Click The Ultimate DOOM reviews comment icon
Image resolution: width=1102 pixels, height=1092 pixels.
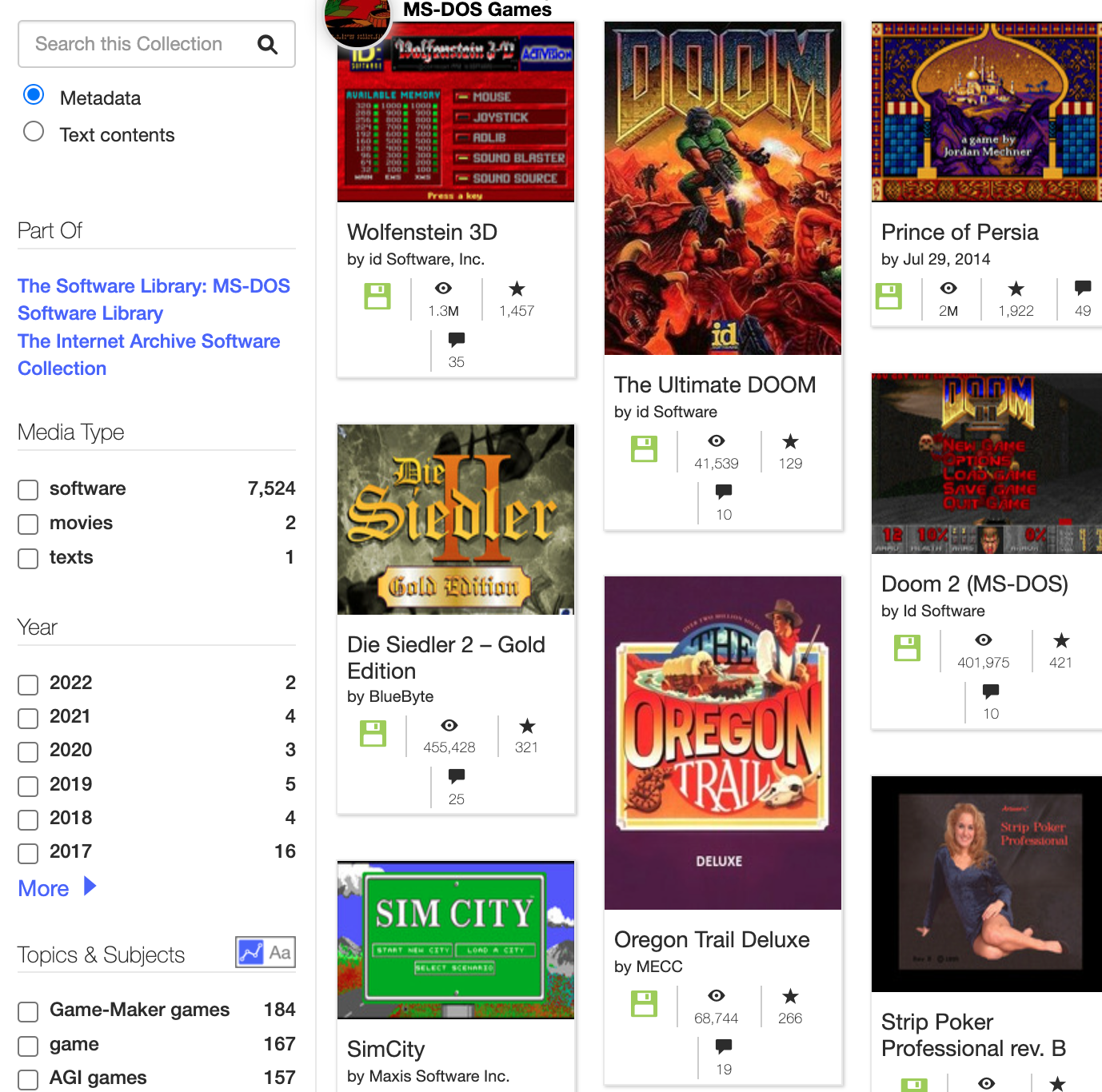point(724,492)
